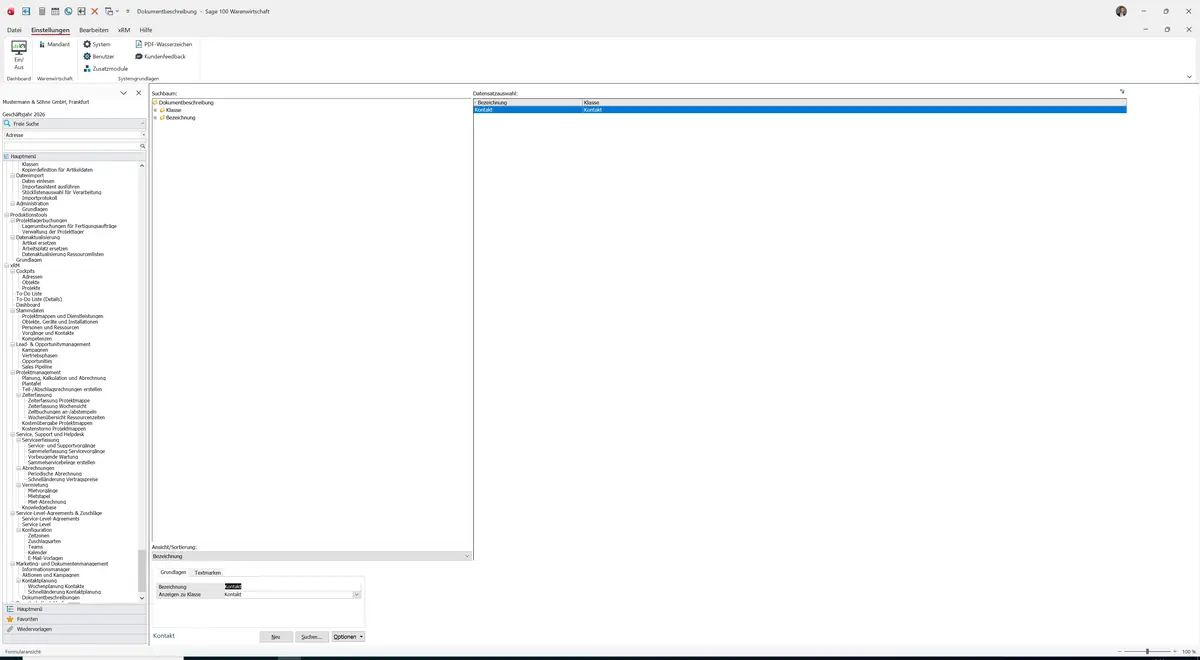Viewport: 1200px width, 660px height.
Task: Click the dark panel-toggle arrow icon in title bar
Action: [x=81, y=11]
